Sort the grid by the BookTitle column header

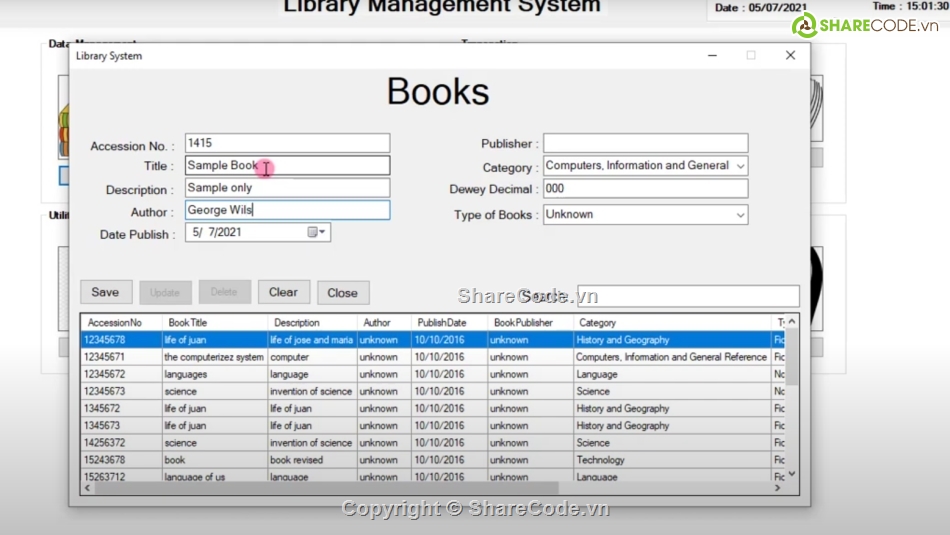pyautogui.click(x=187, y=323)
